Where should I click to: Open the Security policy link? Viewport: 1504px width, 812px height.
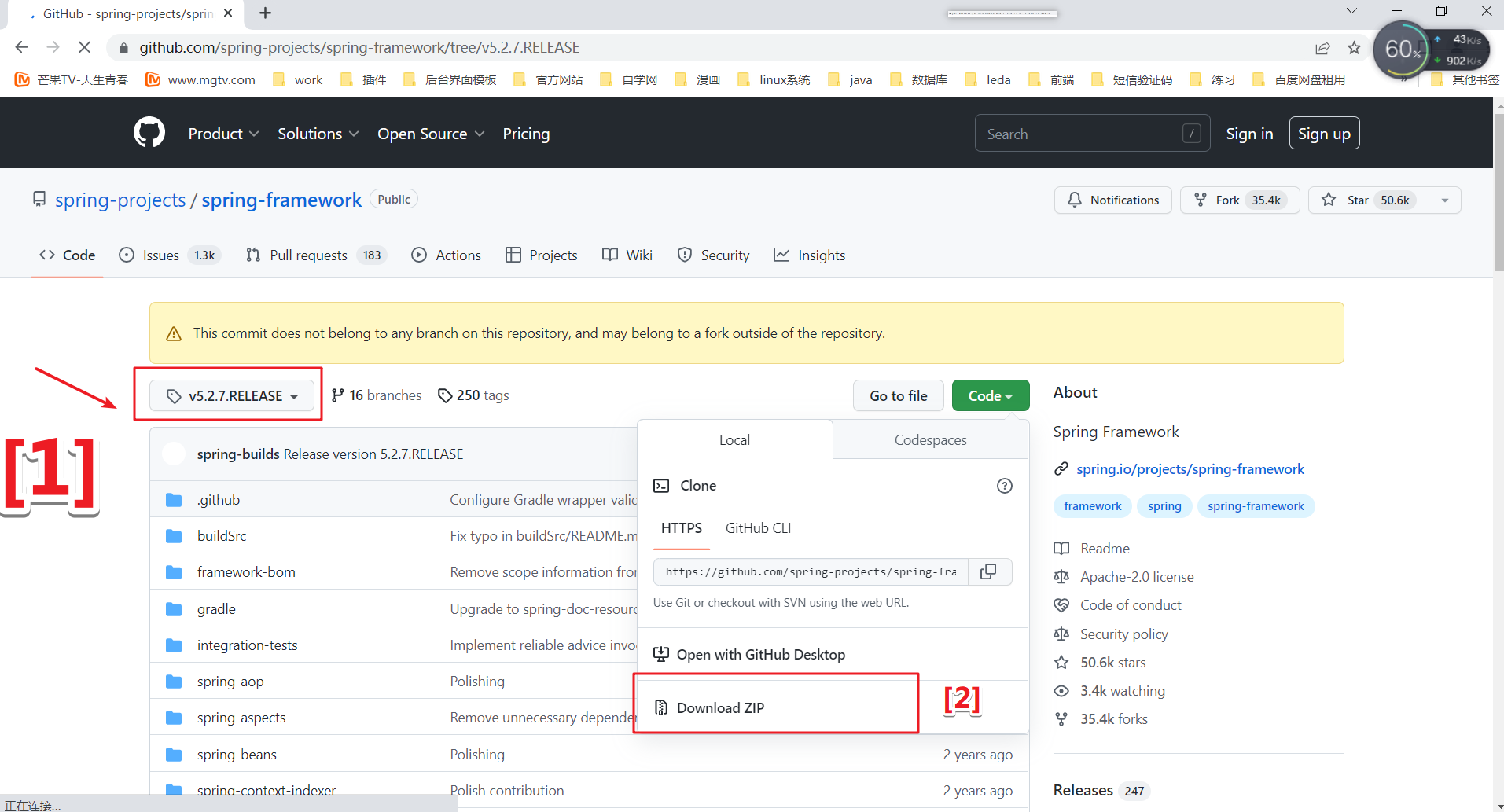pyautogui.click(x=1111, y=634)
